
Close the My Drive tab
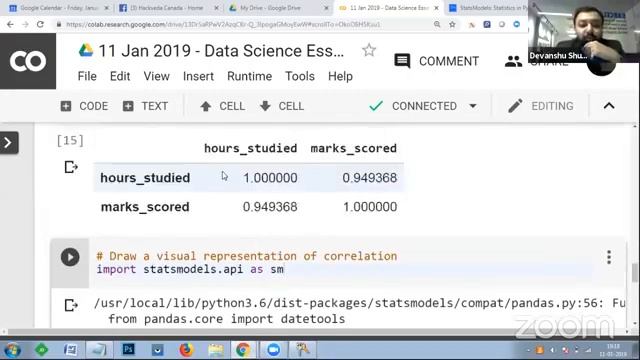[x=326, y=8]
